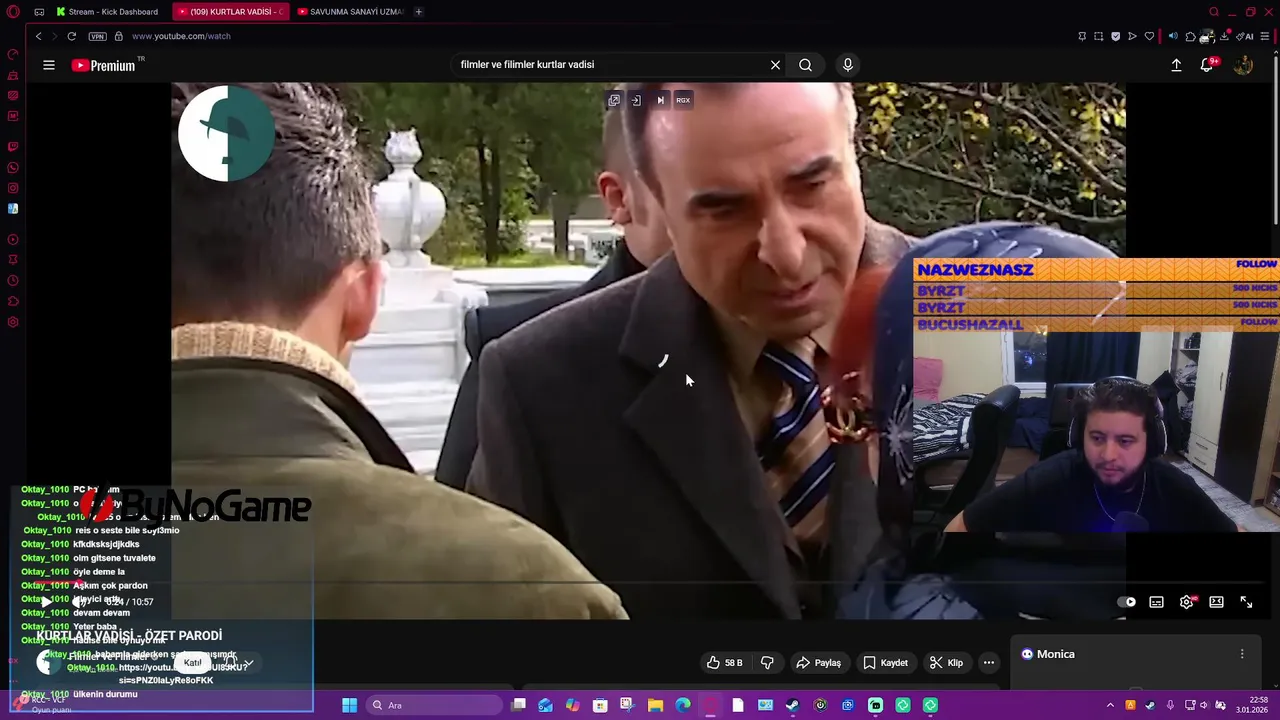Dislike the video

[767, 663]
